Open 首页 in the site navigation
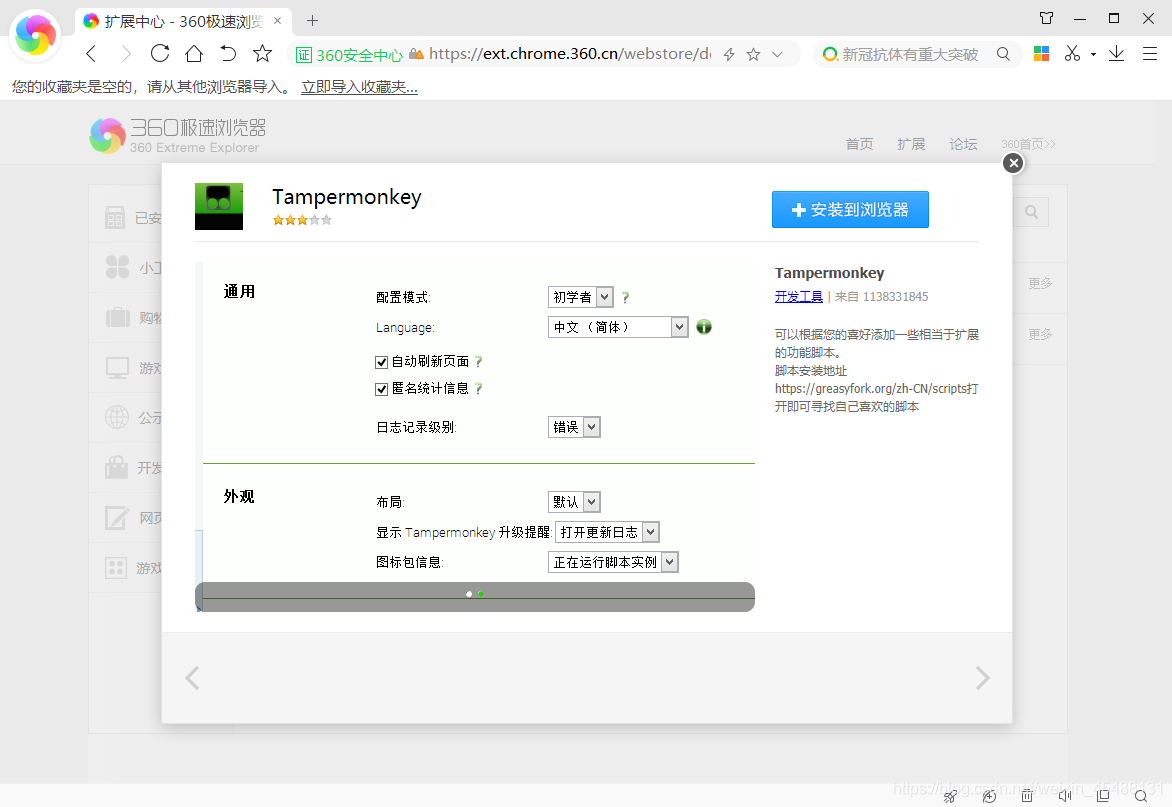1172x807 pixels. pos(860,144)
